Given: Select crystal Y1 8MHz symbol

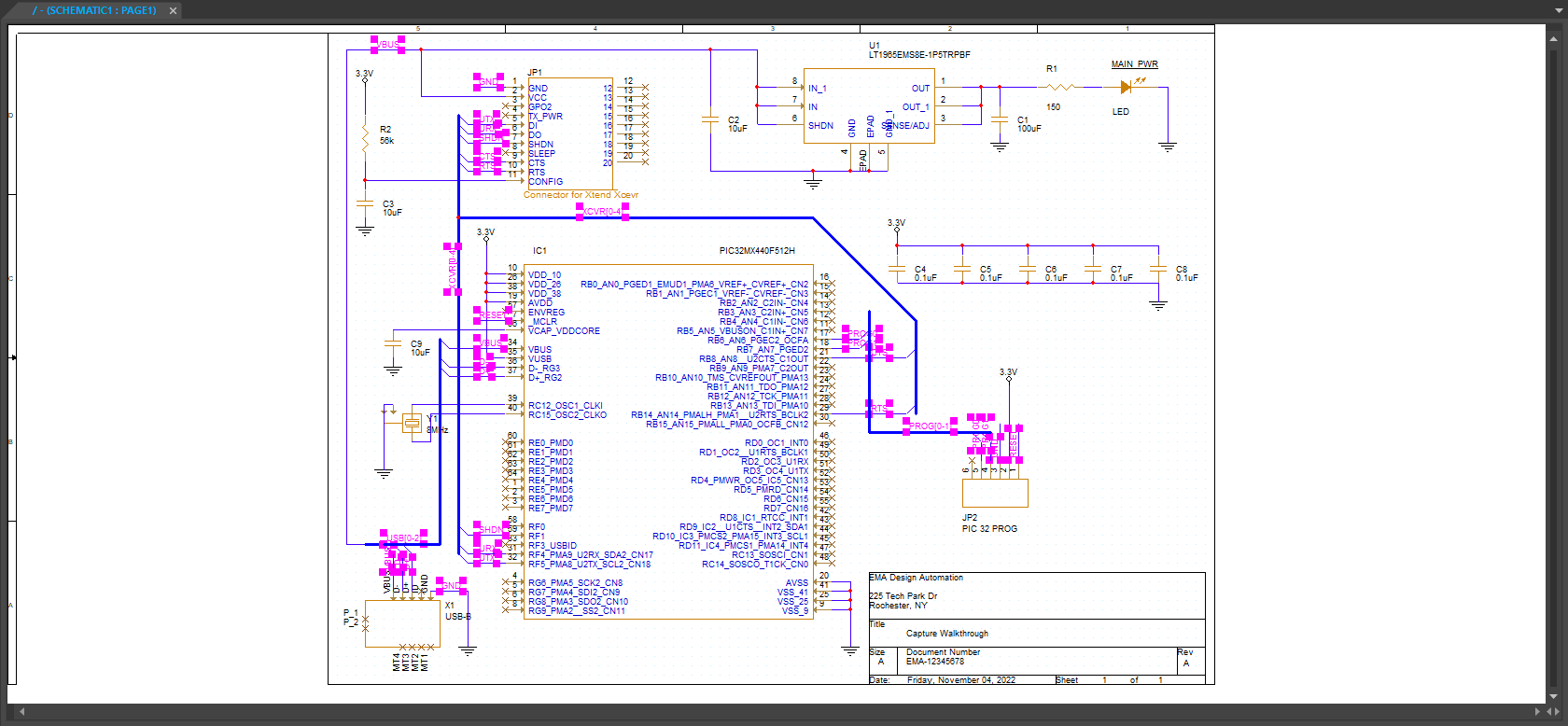Looking at the screenshot, I should click(412, 424).
